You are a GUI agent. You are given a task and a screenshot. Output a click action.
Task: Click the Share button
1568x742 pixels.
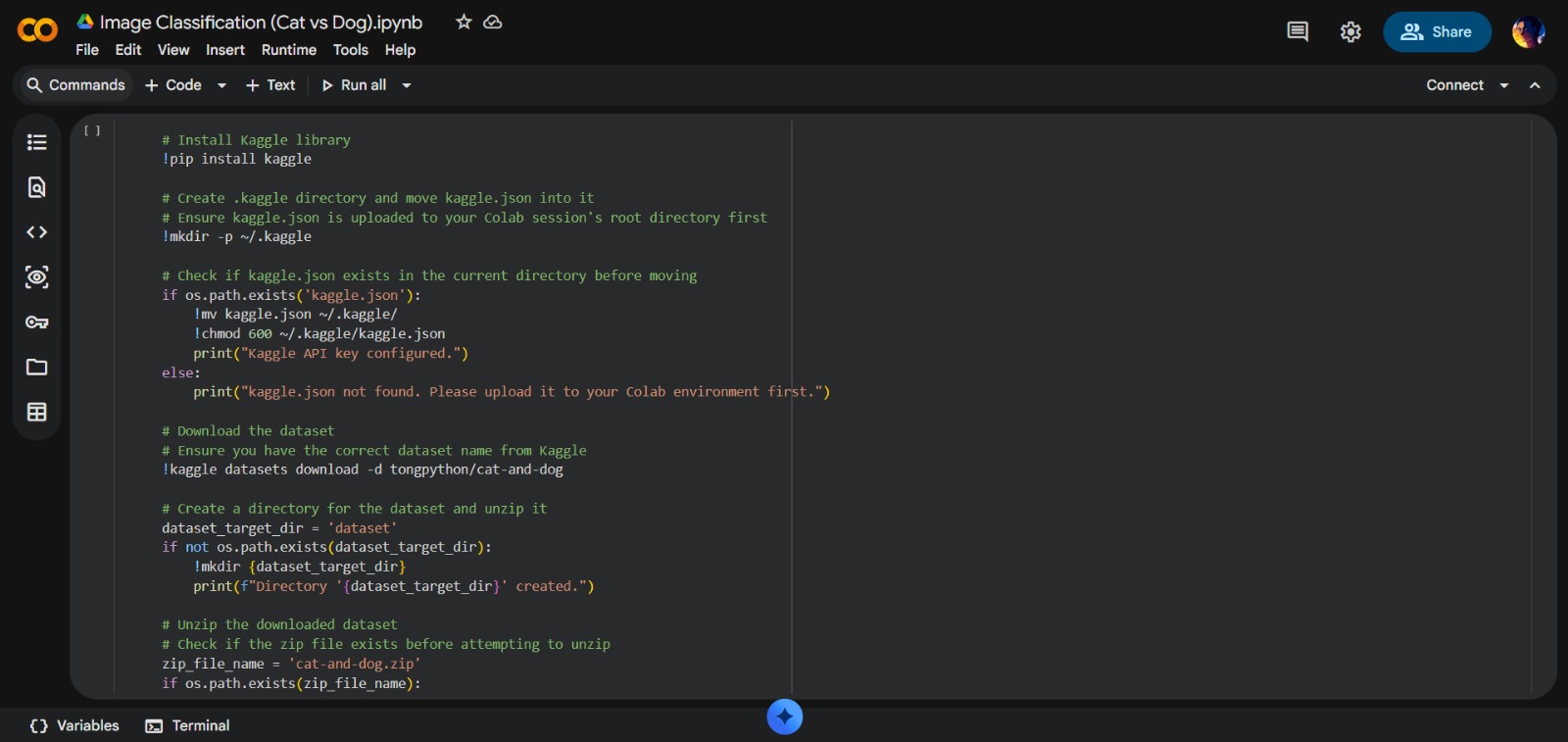click(1437, 32)
